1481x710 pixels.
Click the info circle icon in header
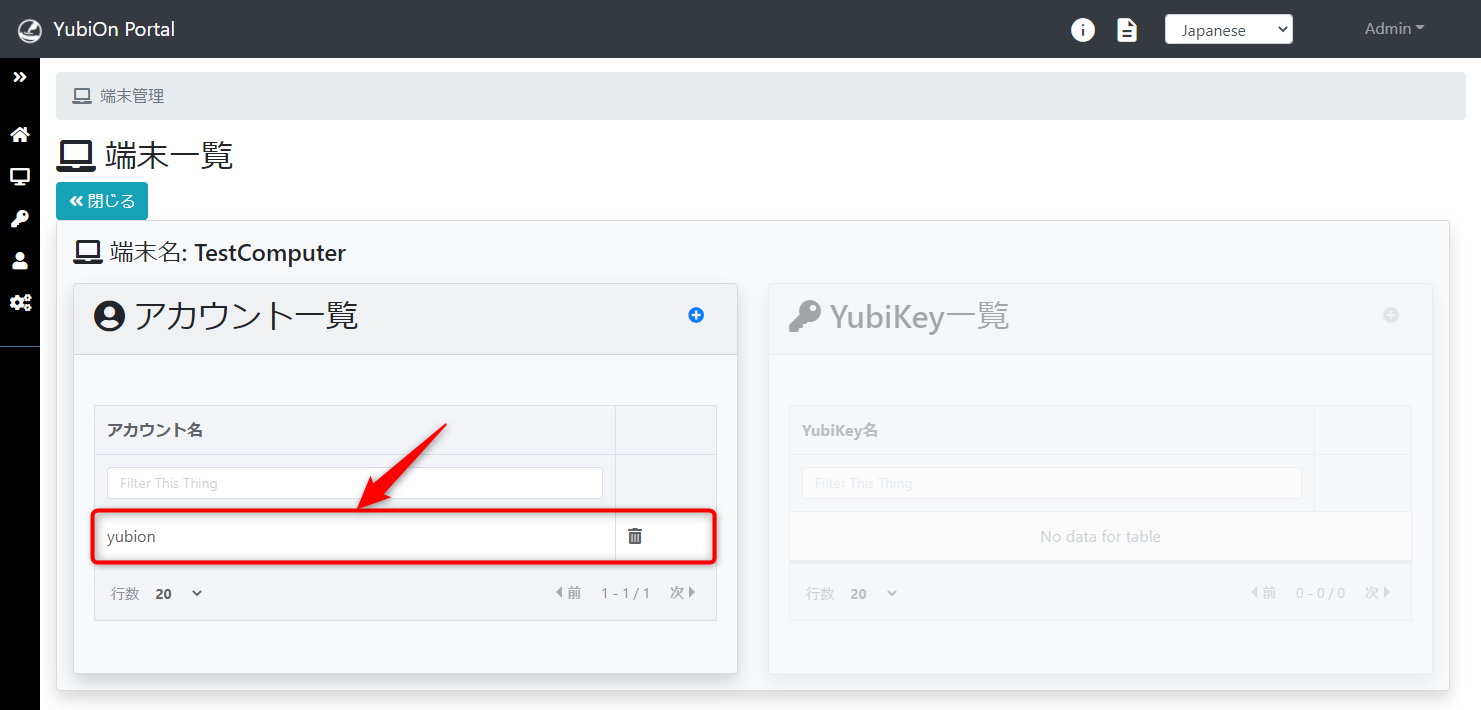pos(1082,30)
